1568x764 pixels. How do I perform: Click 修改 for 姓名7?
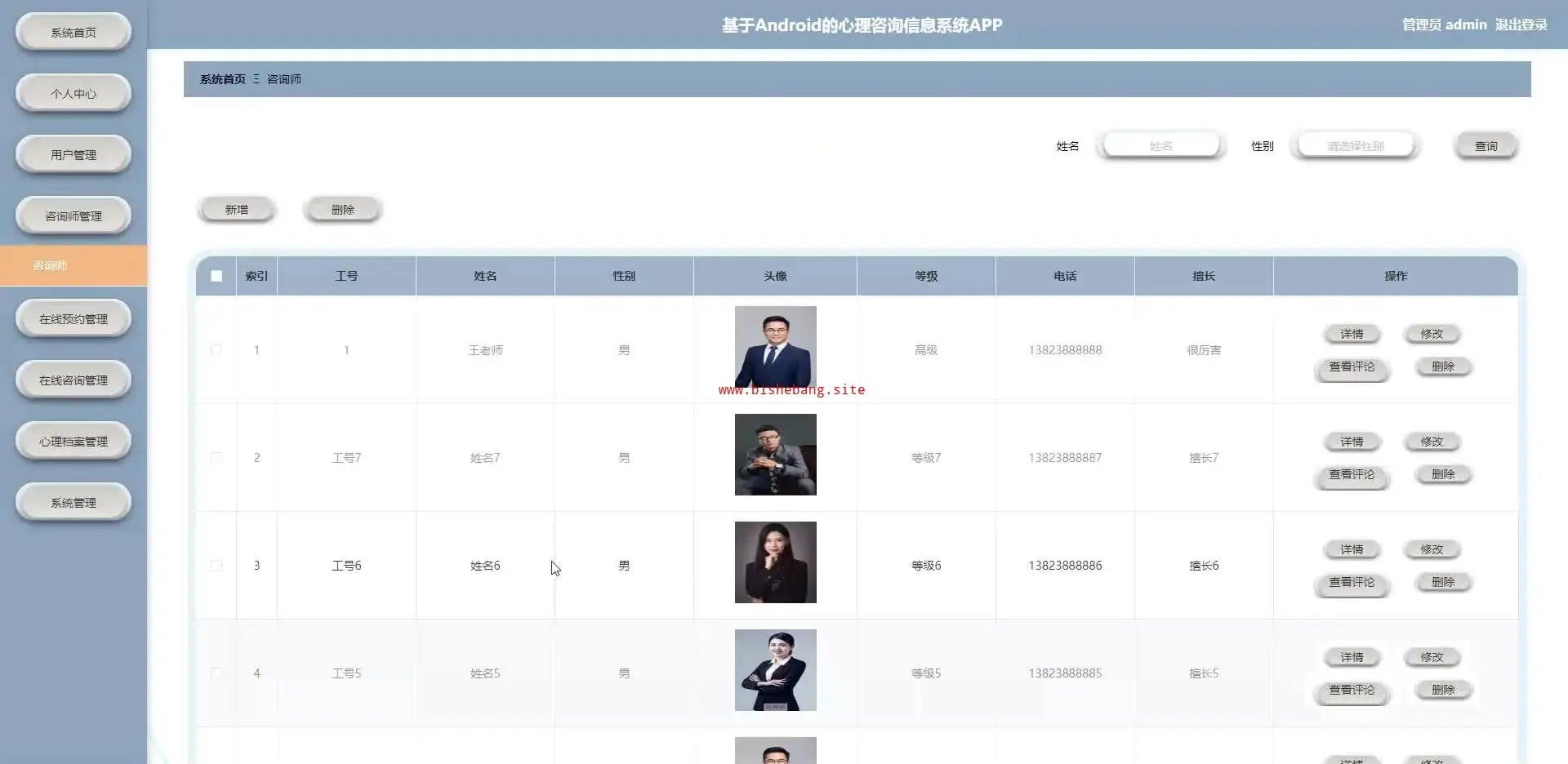tap(1432, 442)
